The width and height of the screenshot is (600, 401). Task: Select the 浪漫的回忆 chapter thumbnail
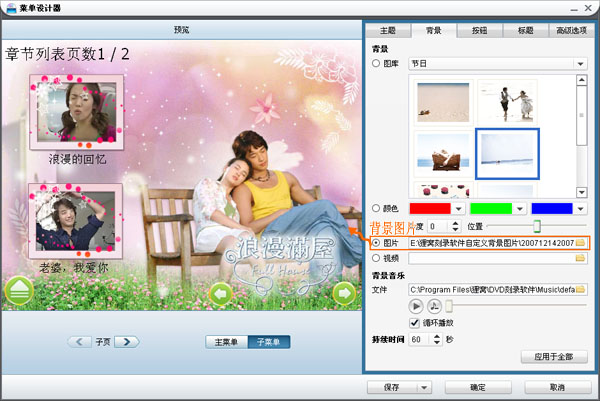tap(77, 112)
